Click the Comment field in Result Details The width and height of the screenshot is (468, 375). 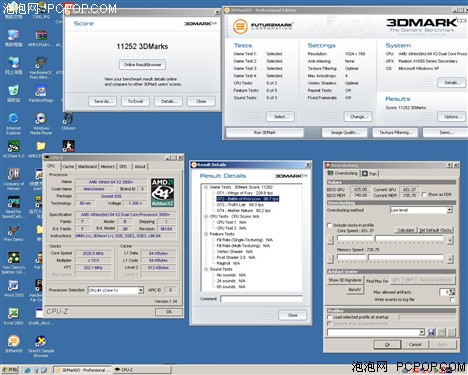[x=261, y=299]
